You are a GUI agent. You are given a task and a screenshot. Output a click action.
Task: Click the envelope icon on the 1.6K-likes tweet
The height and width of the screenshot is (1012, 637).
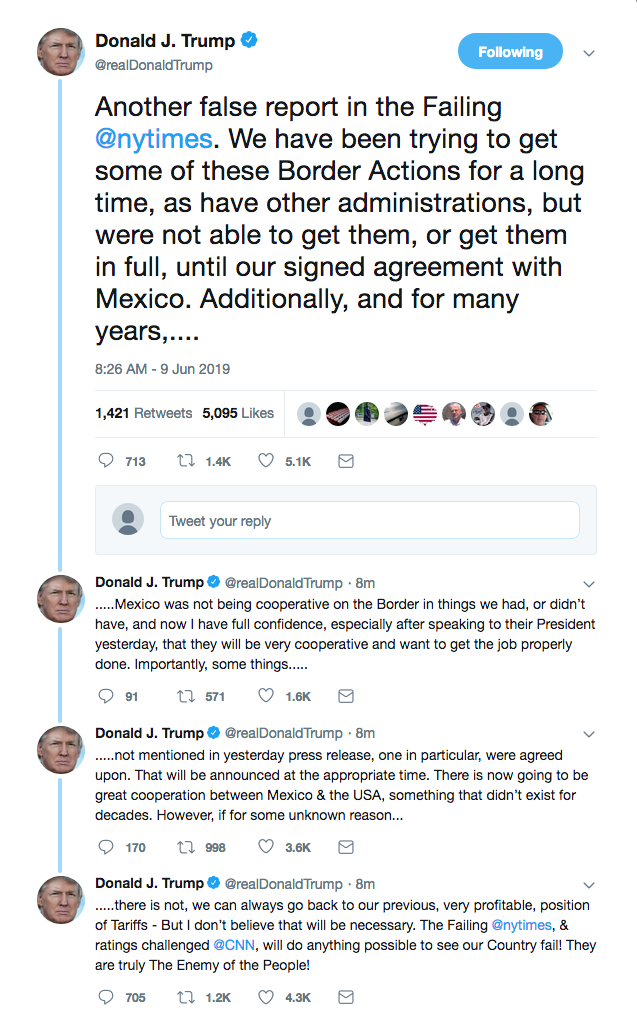346,696
